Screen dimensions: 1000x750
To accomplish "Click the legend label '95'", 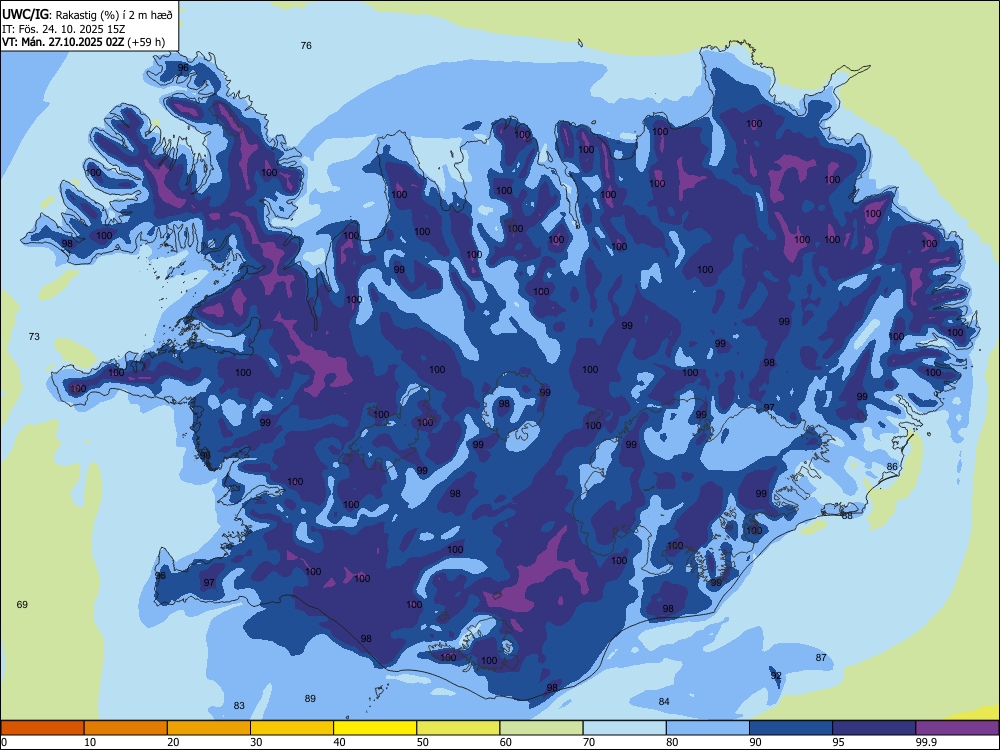I will coord(839,742).
